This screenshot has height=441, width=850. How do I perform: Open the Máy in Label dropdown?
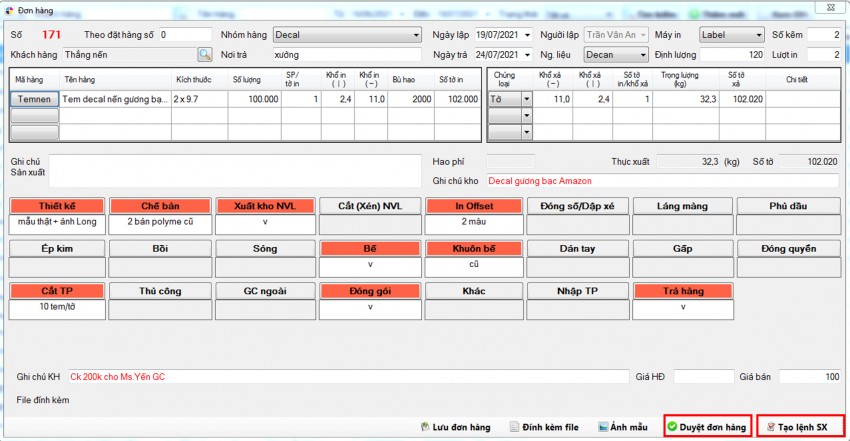pos(758,35)
